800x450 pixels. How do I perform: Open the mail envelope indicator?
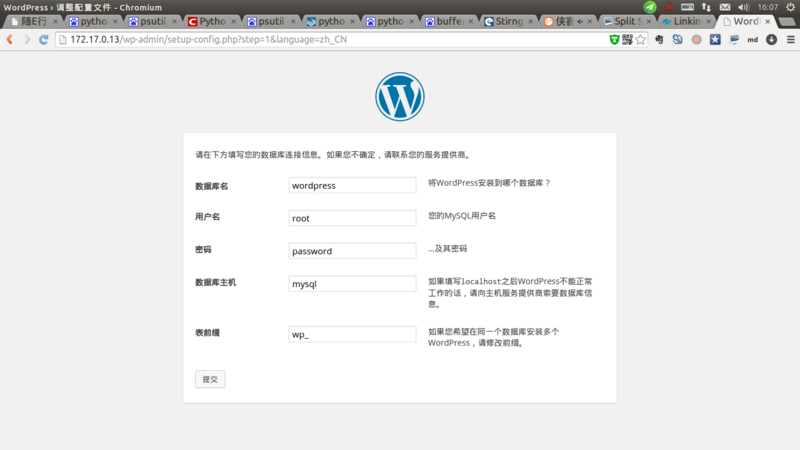[725, 7]
